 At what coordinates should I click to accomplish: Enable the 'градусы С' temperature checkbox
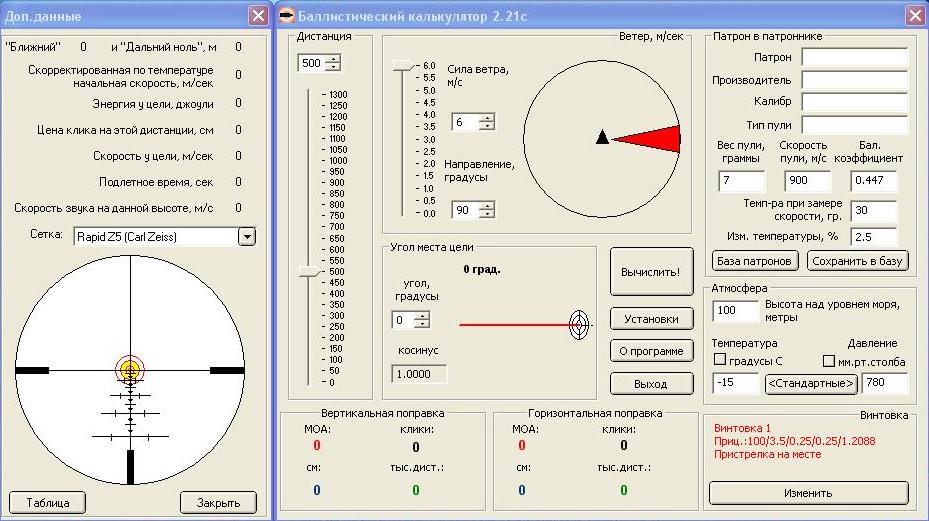click(720, 360)
